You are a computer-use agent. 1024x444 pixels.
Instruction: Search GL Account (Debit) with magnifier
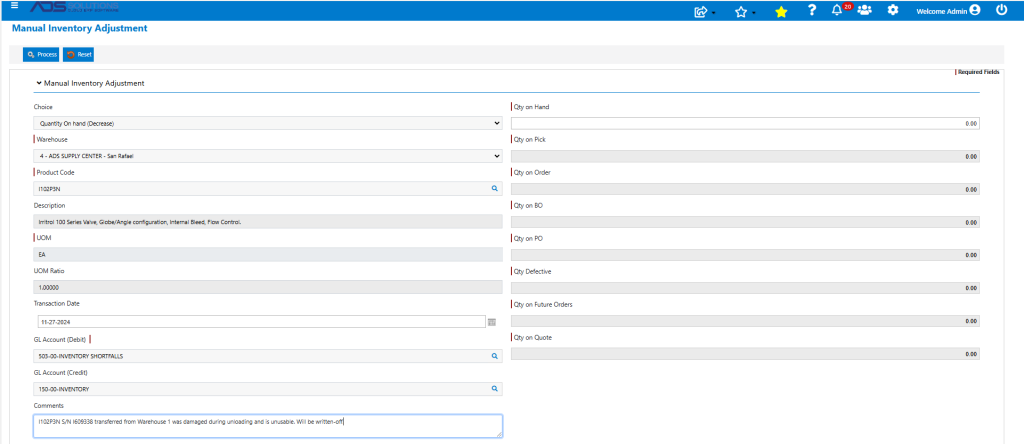(x=495, y=356)
